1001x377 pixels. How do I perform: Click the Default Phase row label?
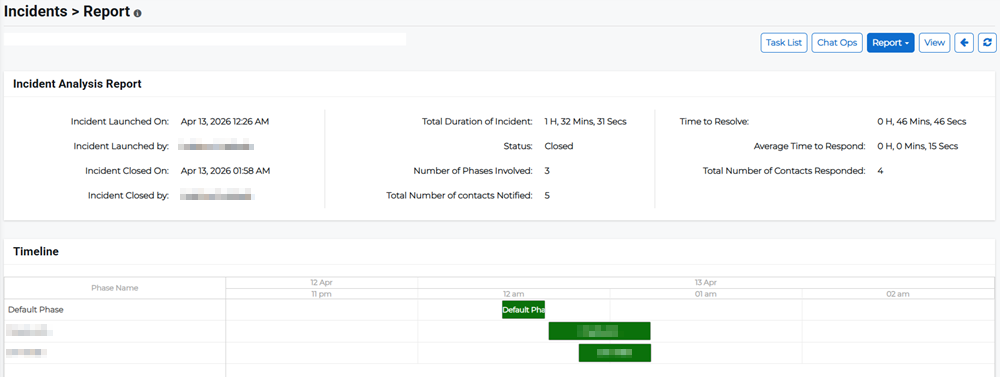coord(36,310)
